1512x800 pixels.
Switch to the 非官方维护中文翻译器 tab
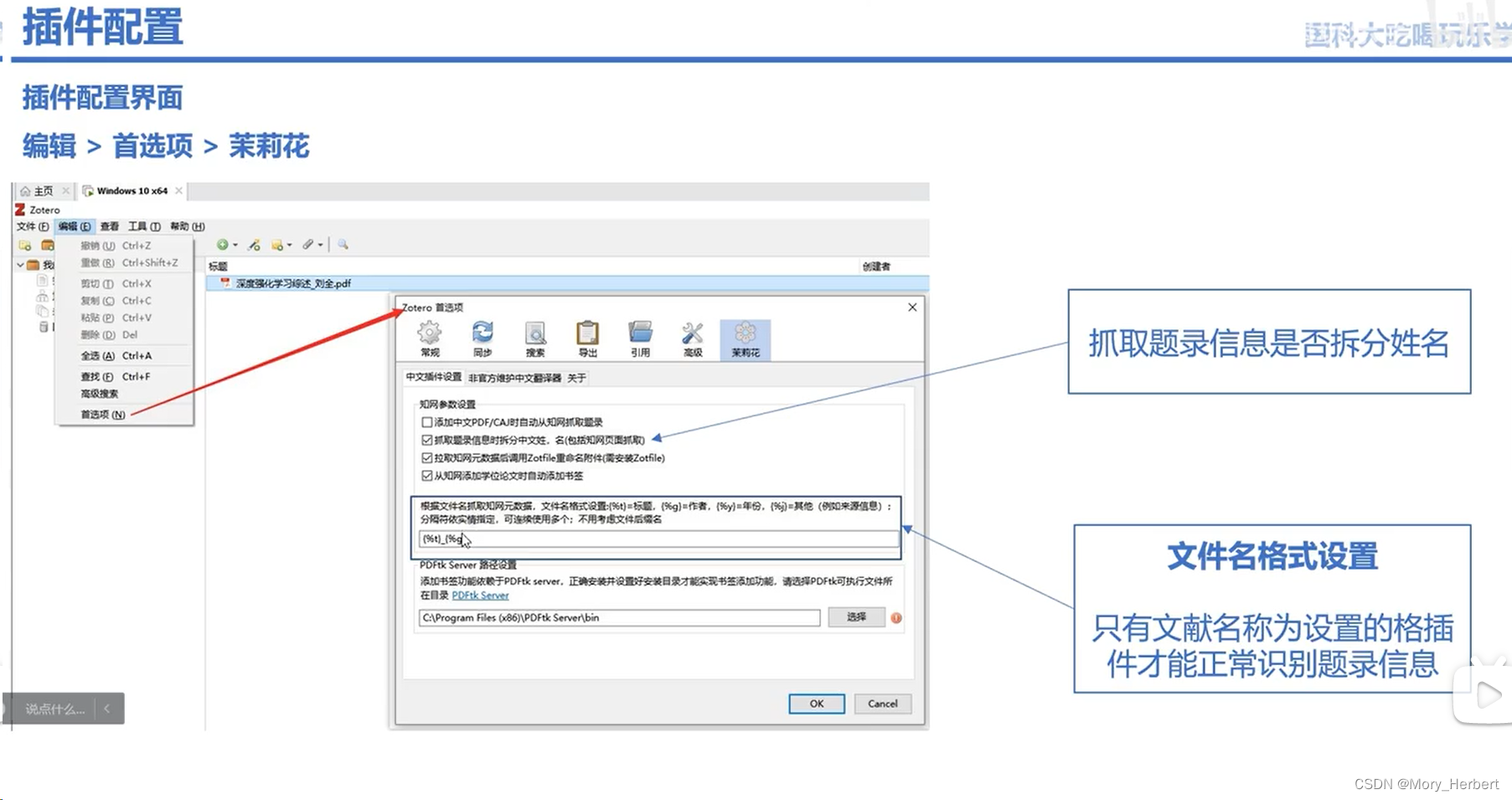click(x=514, y=378)
